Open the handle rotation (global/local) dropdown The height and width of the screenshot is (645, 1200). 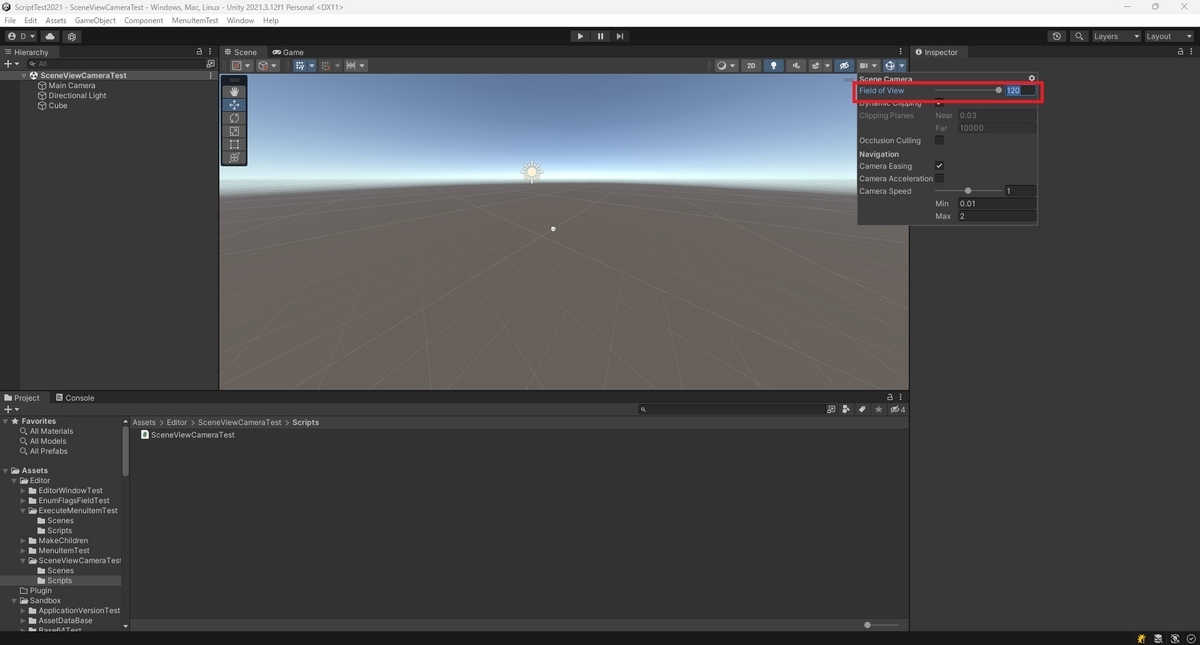tap(268, 66)
